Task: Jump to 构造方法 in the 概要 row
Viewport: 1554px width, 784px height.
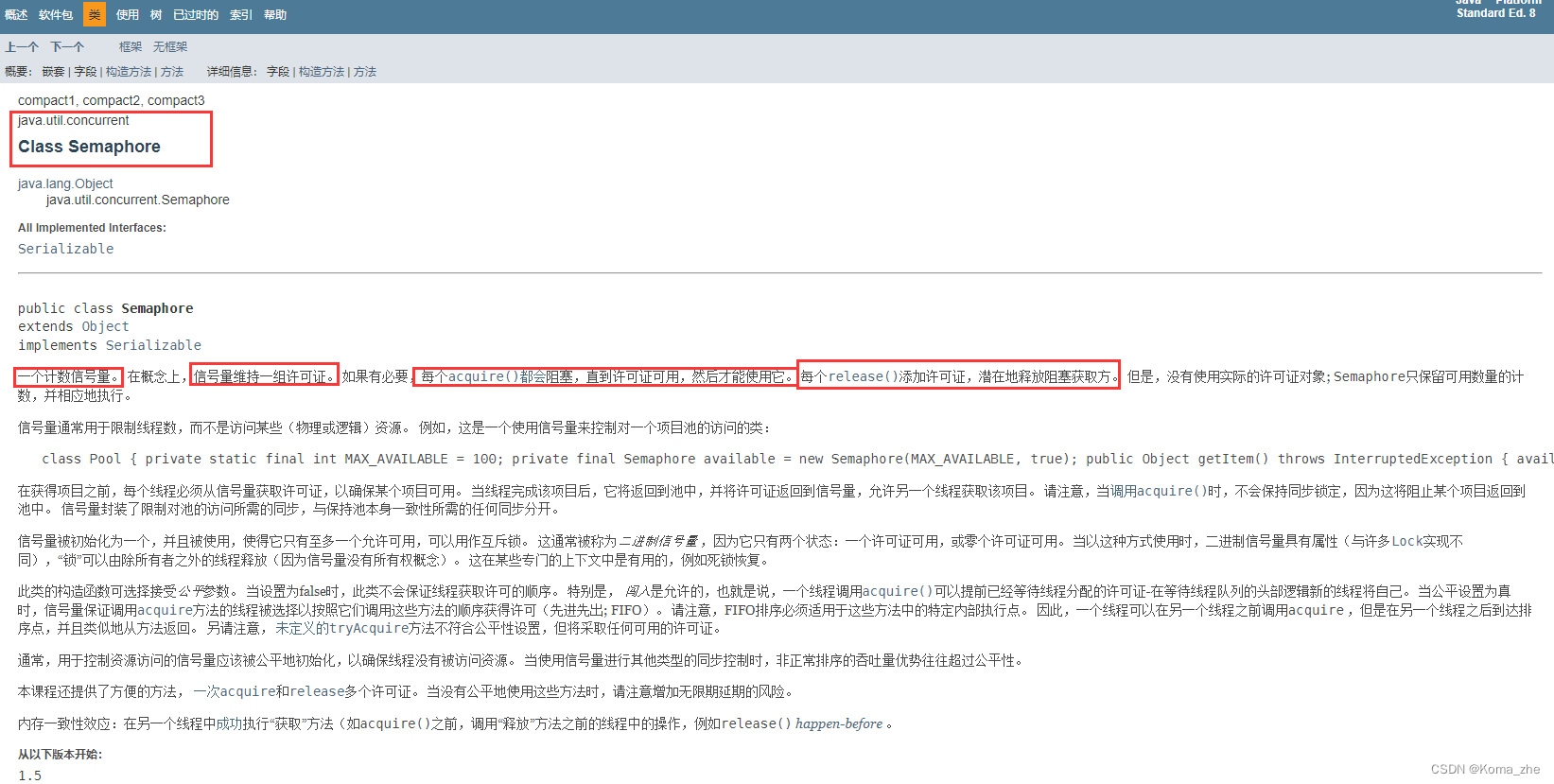Action: click(129, 72)
